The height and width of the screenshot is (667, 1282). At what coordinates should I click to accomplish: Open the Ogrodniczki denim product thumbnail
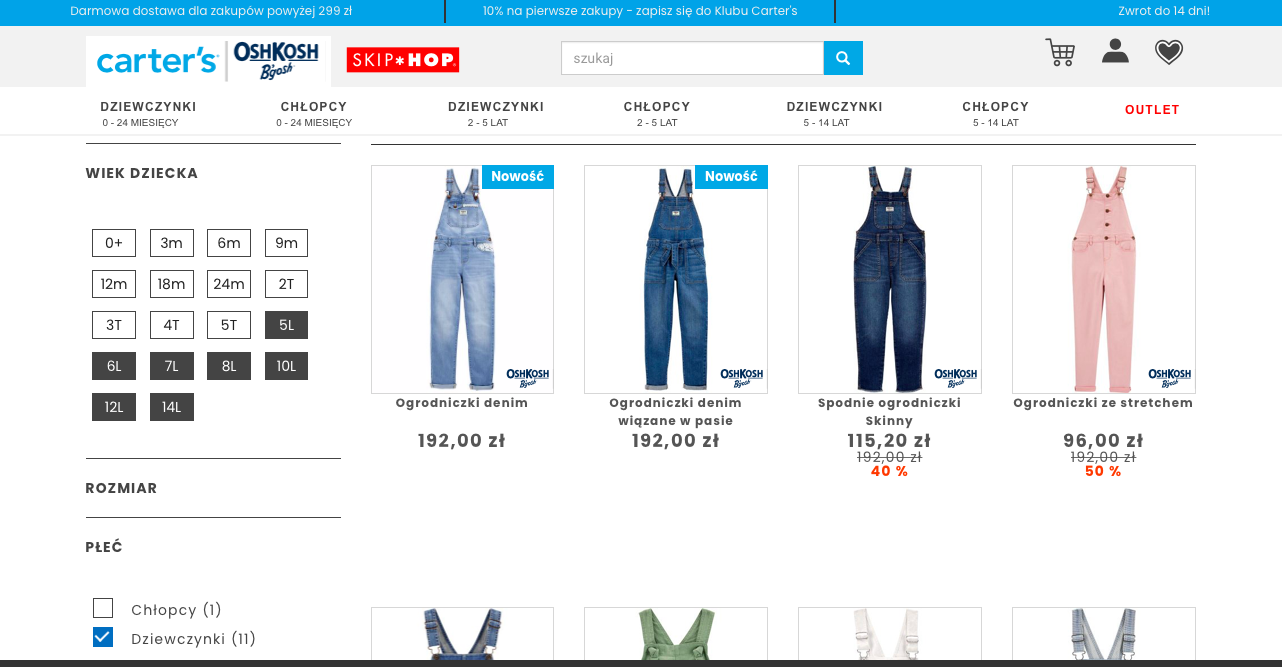(462, 279)
